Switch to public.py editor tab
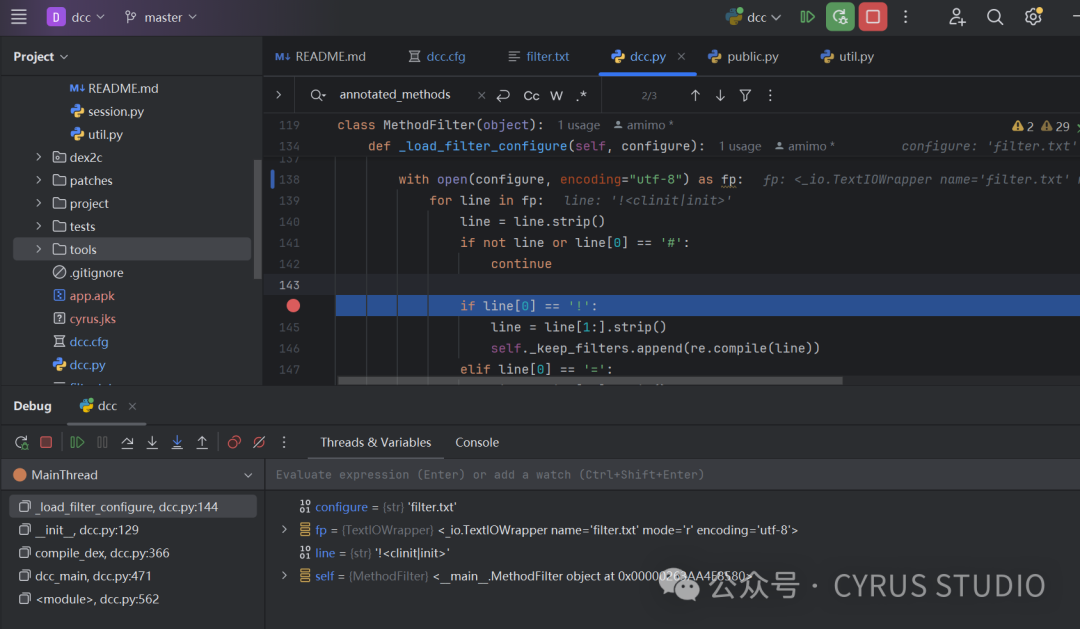1080x629 pixels. coord(743,56)
